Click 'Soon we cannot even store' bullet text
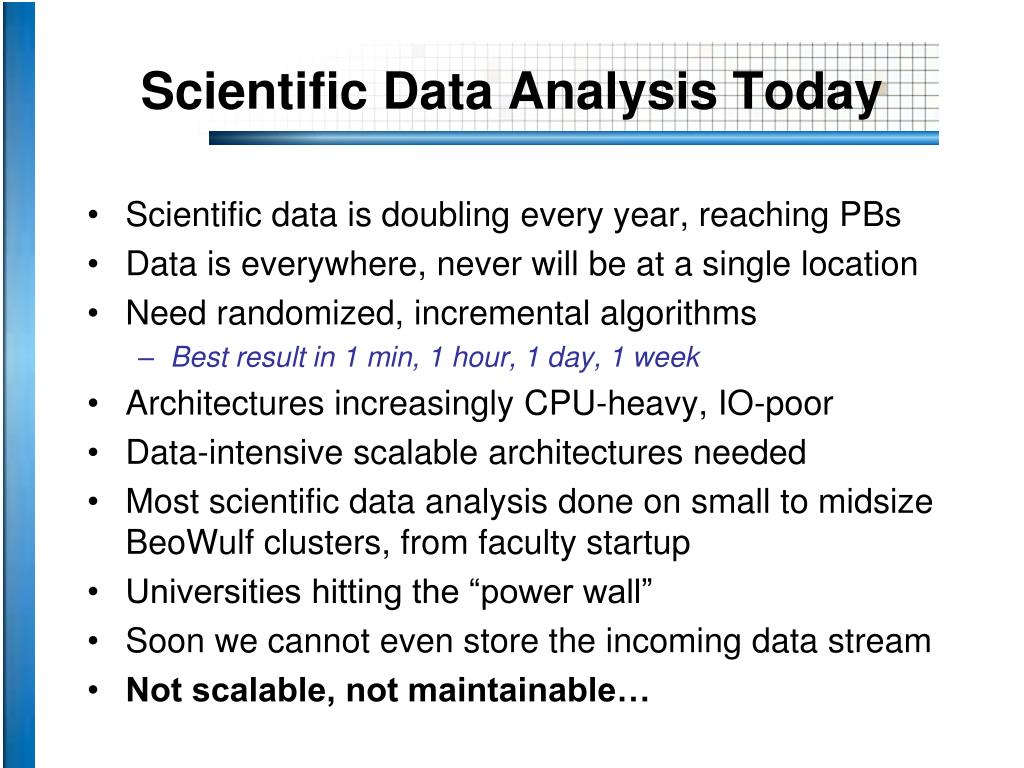The width and height of the screenshot is (1024, 768). (528, 641)
